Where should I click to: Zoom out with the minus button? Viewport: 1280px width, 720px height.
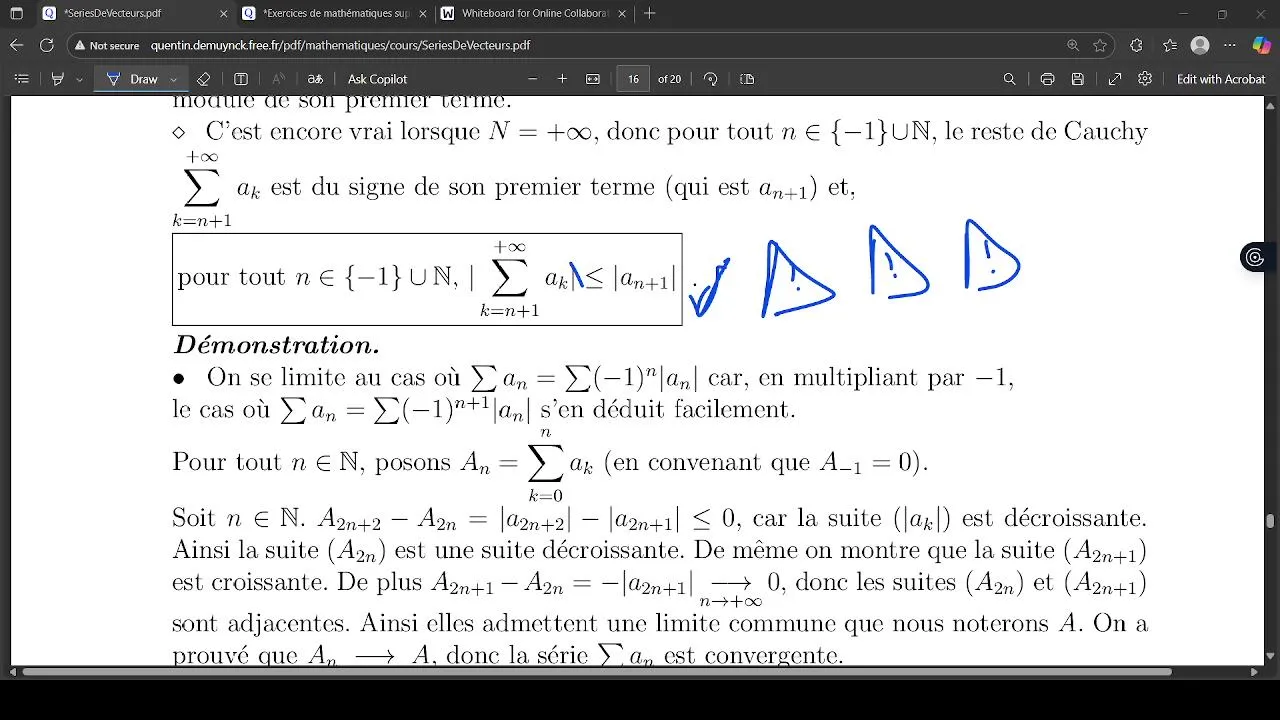click(x=532, y=79)
